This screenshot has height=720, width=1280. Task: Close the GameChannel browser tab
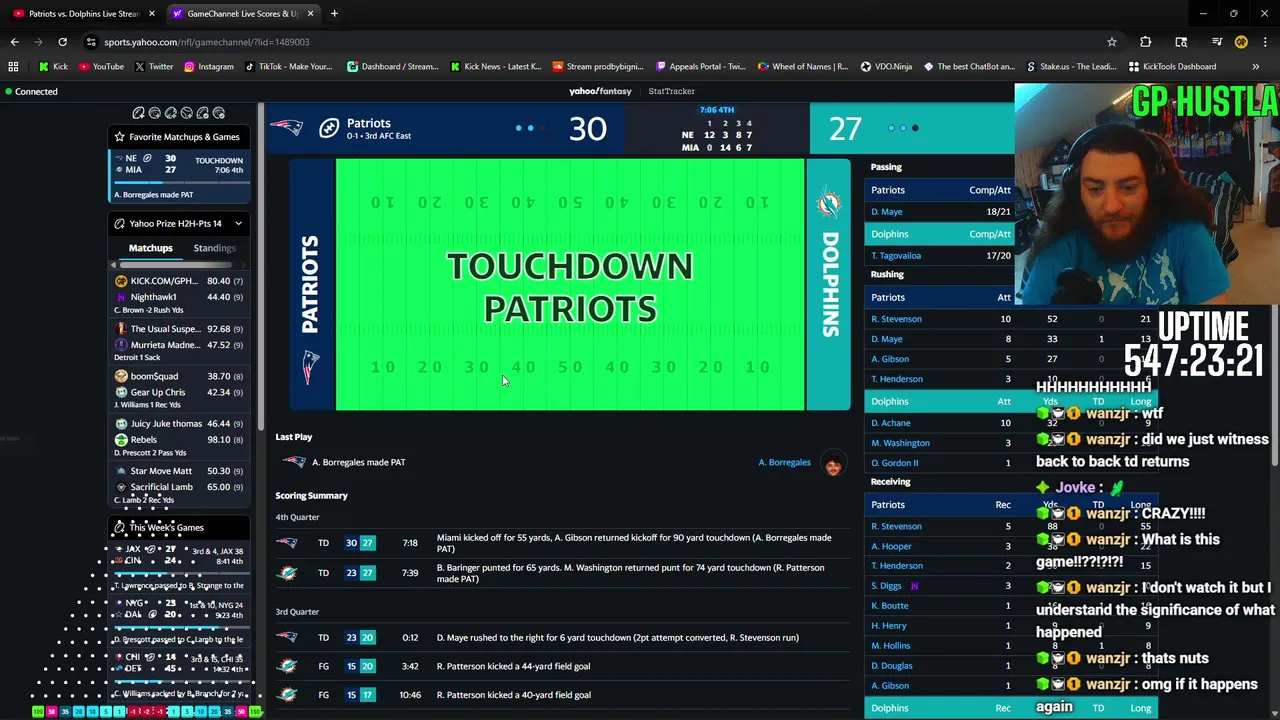coord(310,14)
